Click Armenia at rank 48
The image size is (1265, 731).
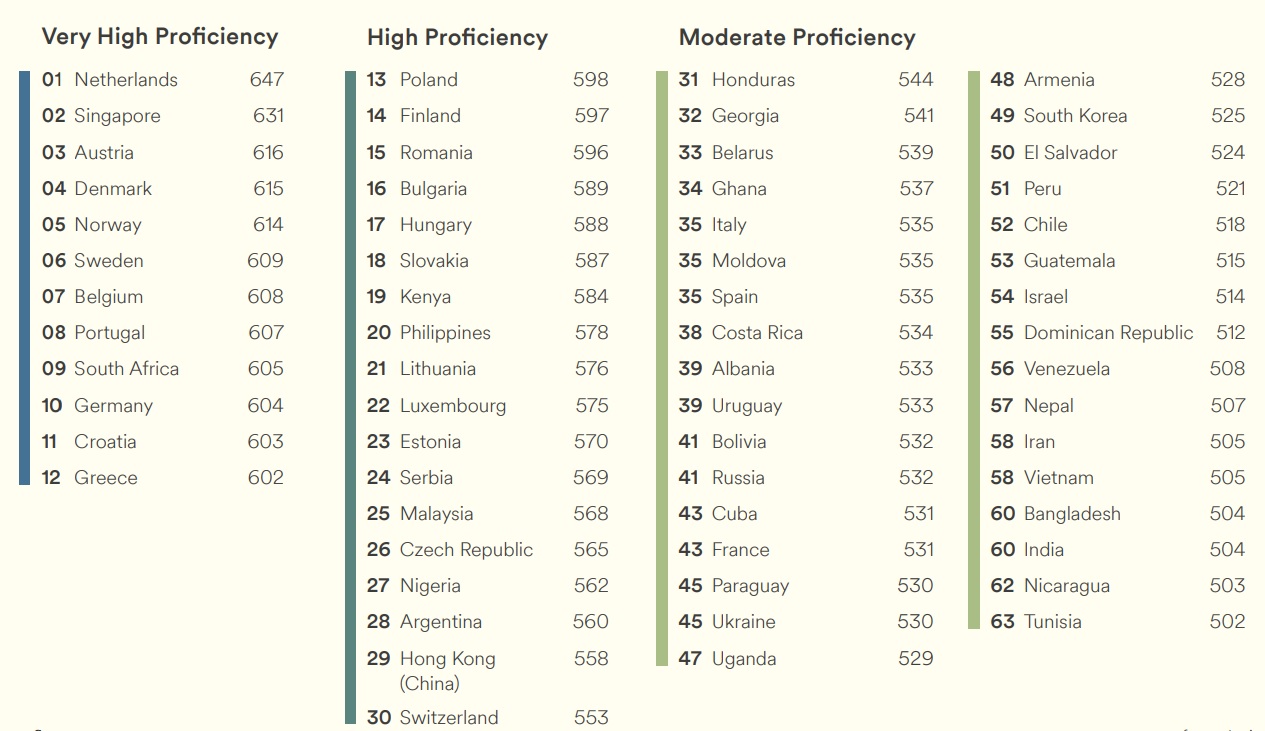click(1118, 80)
